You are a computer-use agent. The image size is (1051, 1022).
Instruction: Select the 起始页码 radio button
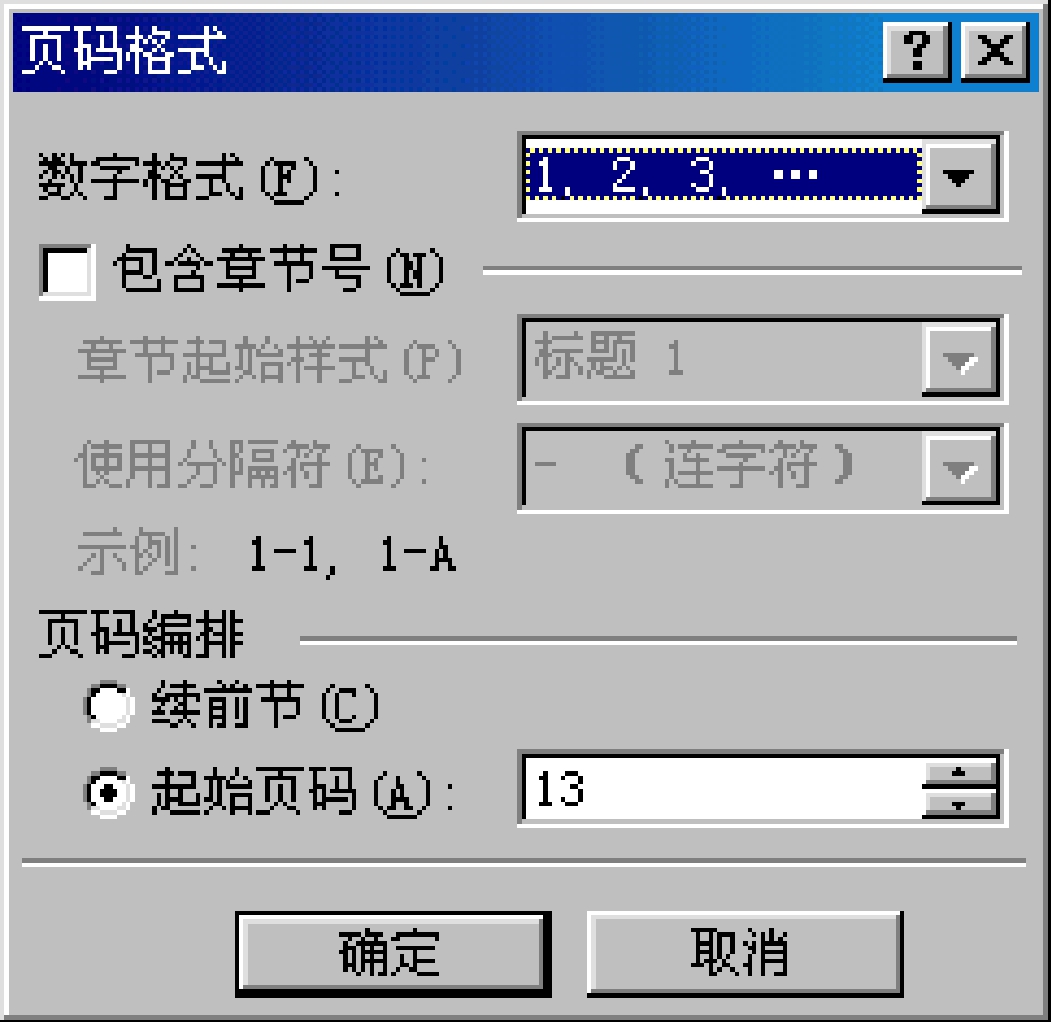tap(109, 793)
